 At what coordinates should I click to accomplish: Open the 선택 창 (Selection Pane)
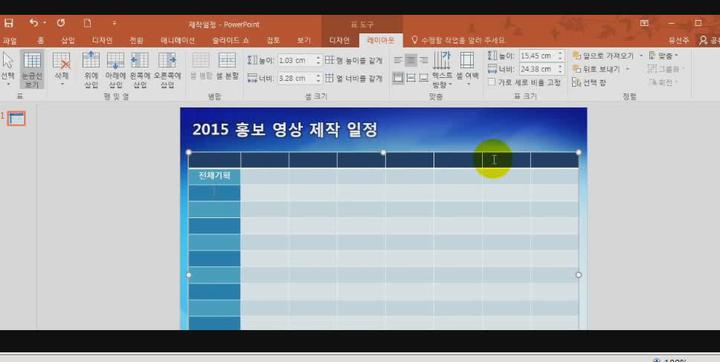589,83
